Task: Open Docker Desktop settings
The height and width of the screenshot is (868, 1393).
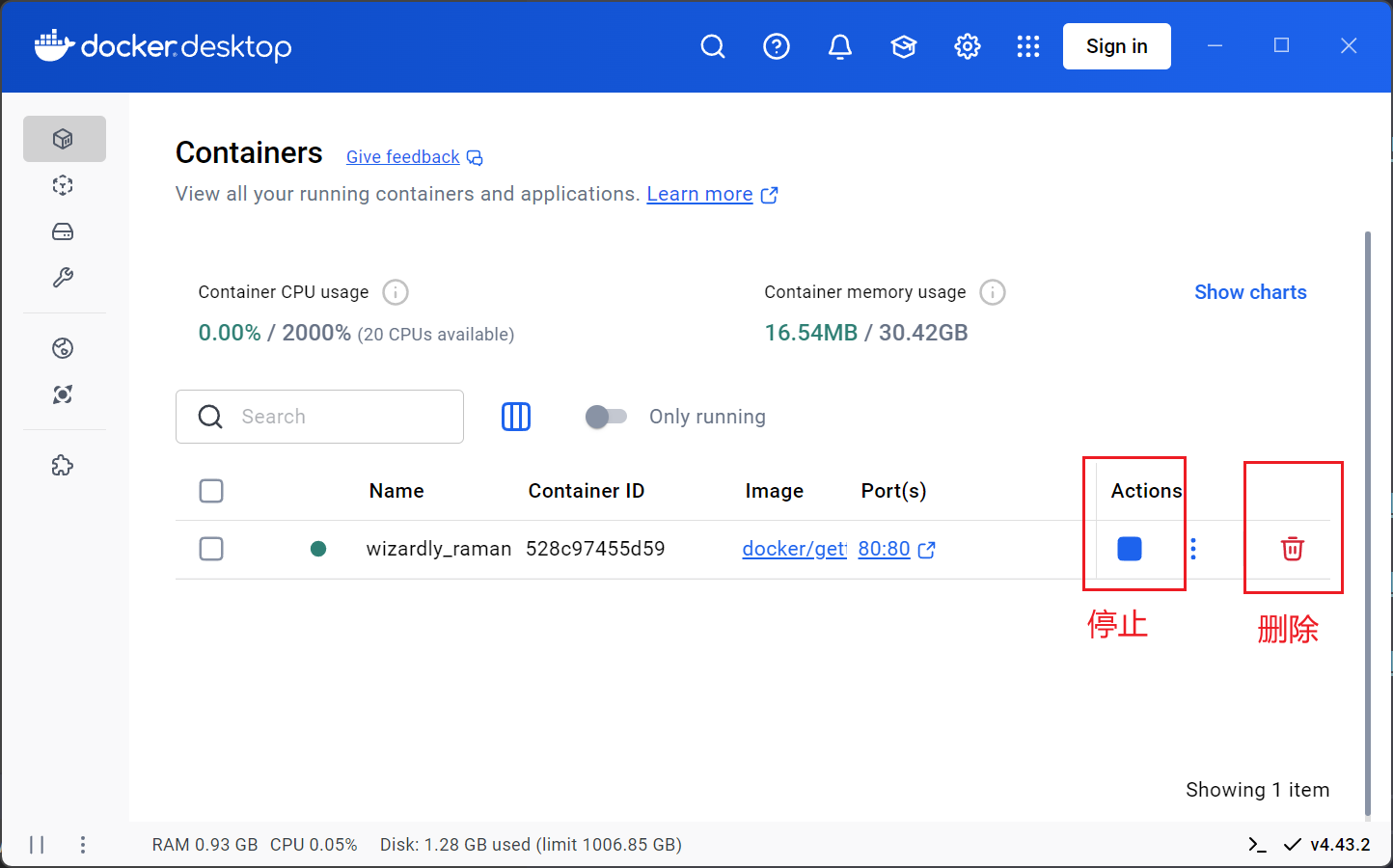Action: (x=967, y=45)
